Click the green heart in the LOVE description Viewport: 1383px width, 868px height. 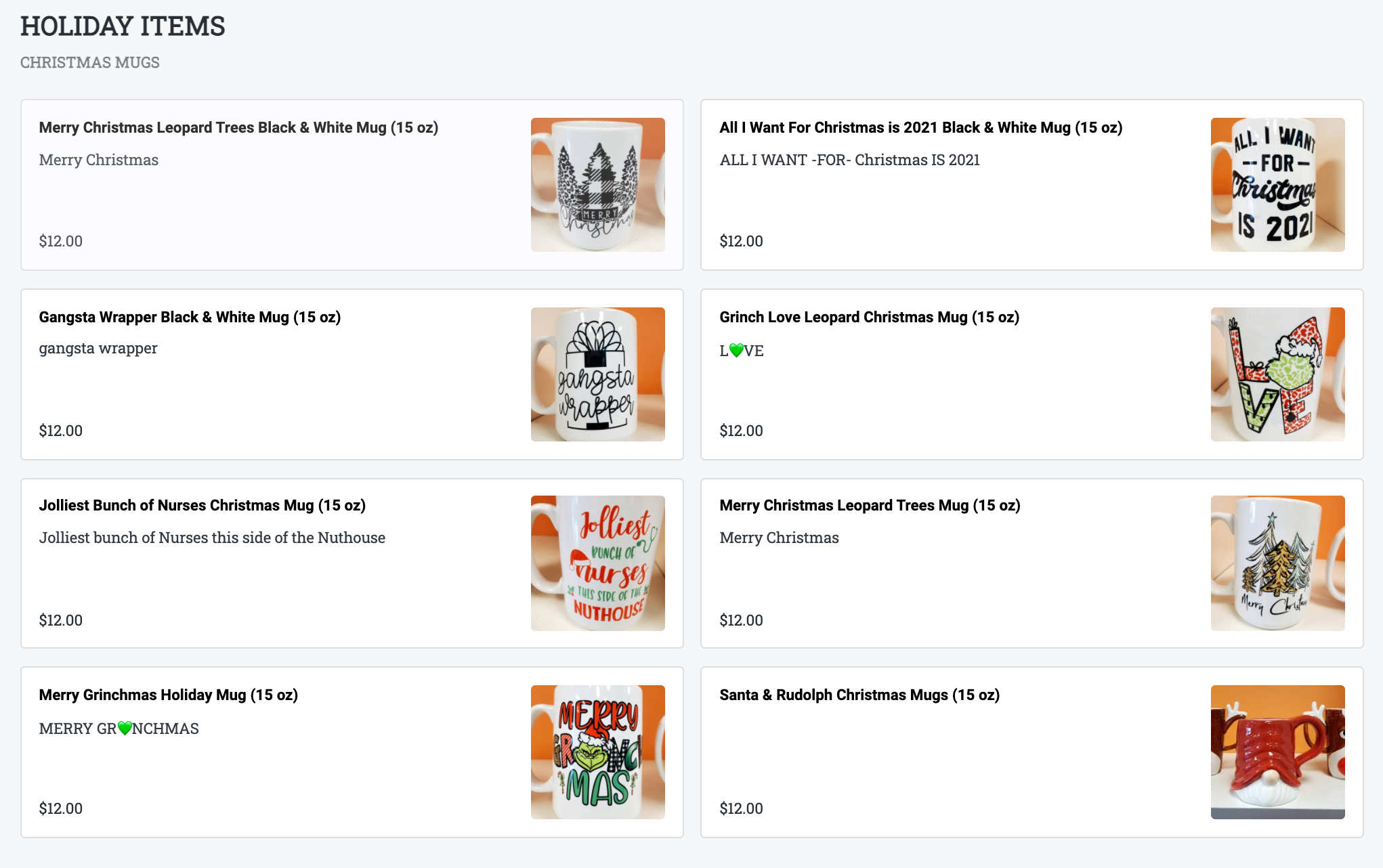click(736, 351)
